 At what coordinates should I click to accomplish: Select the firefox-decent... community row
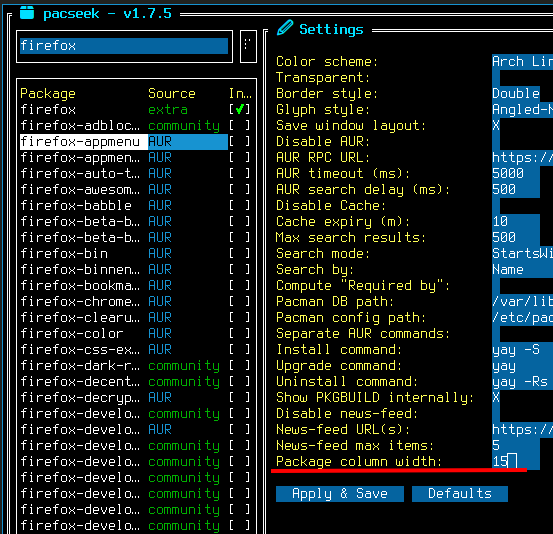tap(136, 382)
